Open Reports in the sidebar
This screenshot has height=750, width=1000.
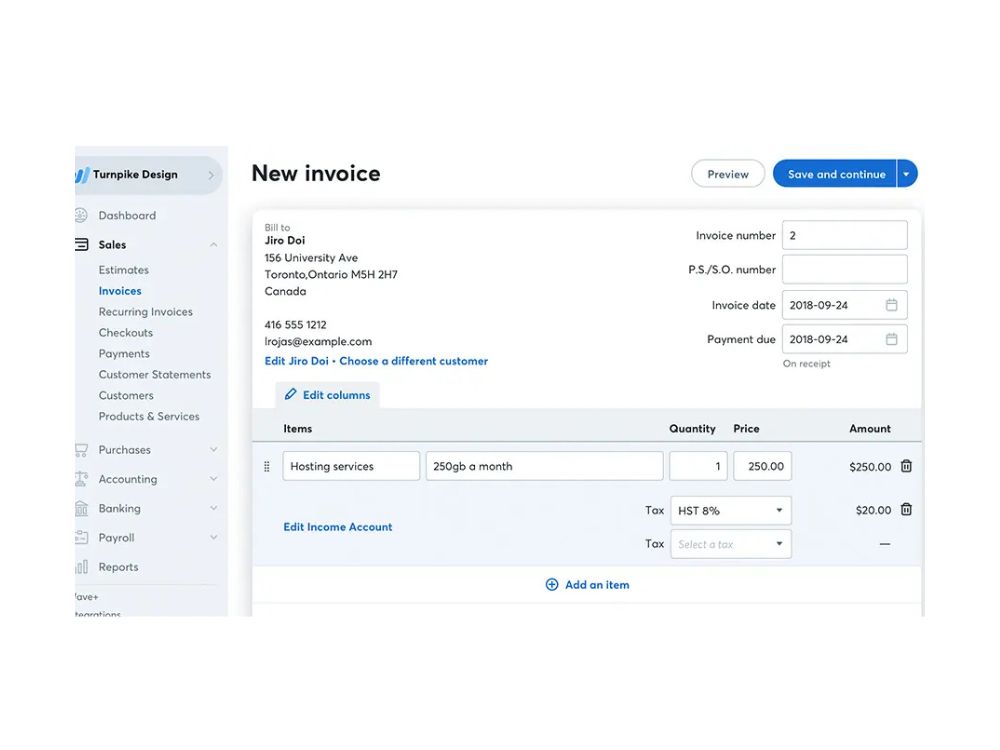point(119,567)
